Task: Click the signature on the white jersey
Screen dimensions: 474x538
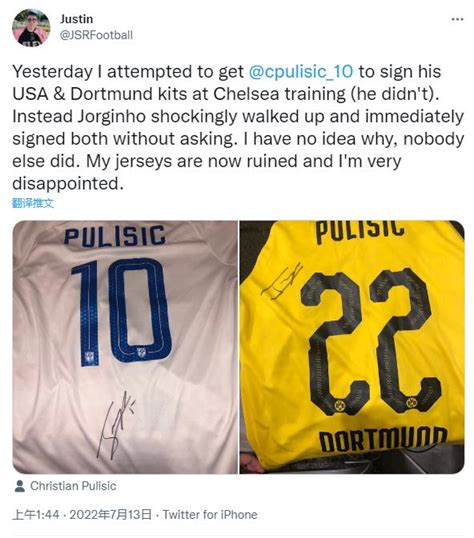Action: (x=115, y=425)
